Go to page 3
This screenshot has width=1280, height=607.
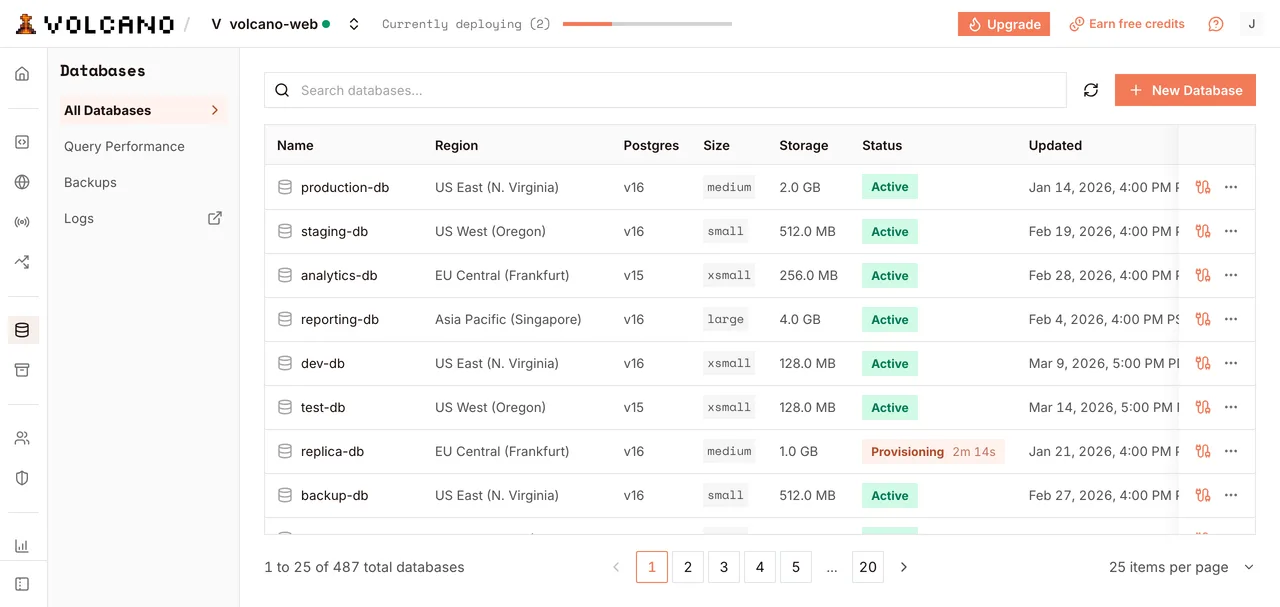coord(724,567)
